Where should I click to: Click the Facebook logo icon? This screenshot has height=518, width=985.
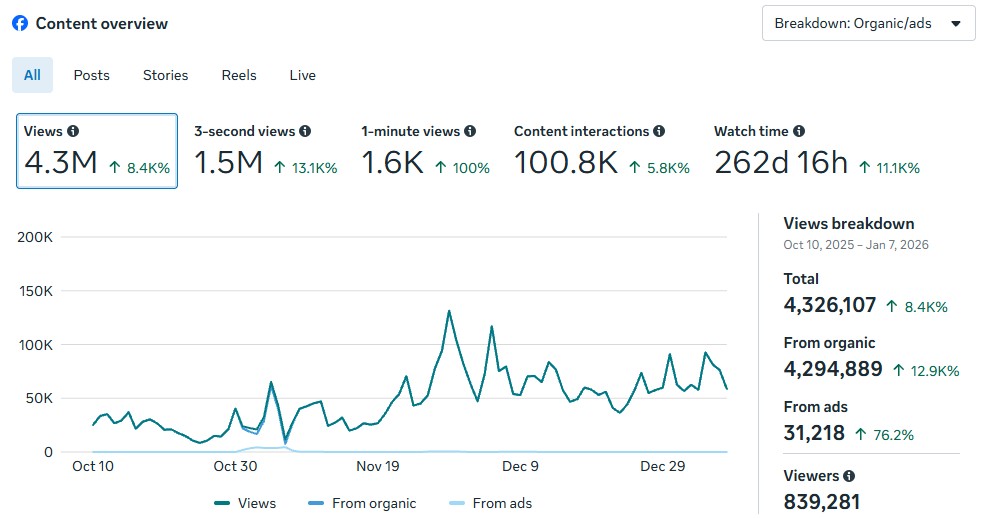click(20, 23)
